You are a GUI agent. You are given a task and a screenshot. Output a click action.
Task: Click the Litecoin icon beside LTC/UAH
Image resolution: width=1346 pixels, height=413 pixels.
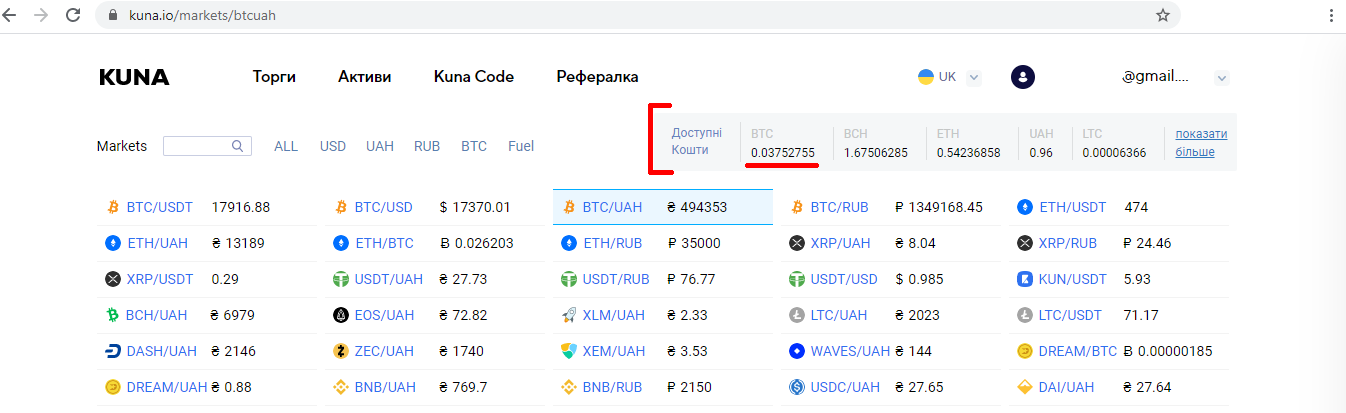point(797,315)
